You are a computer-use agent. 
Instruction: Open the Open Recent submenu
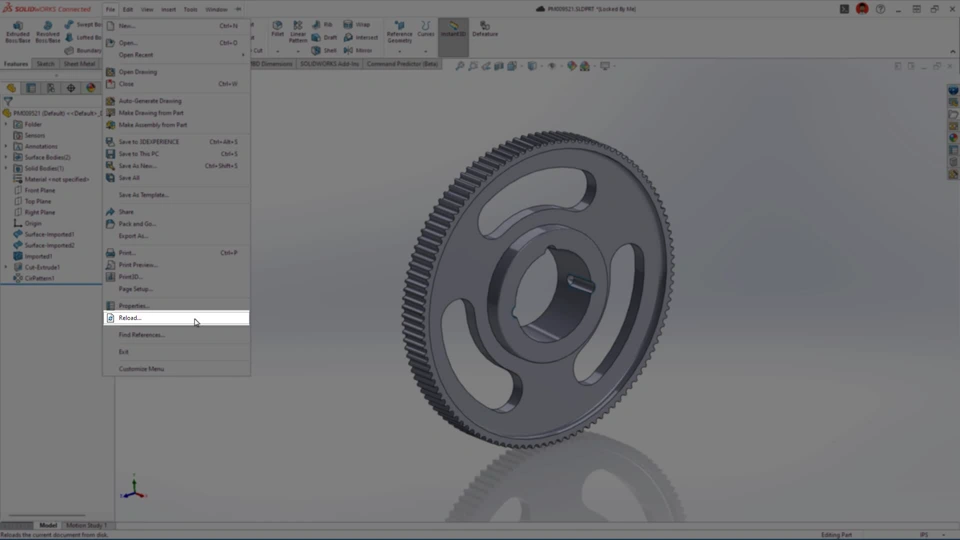pyautogui.click(x=176, y=54)
